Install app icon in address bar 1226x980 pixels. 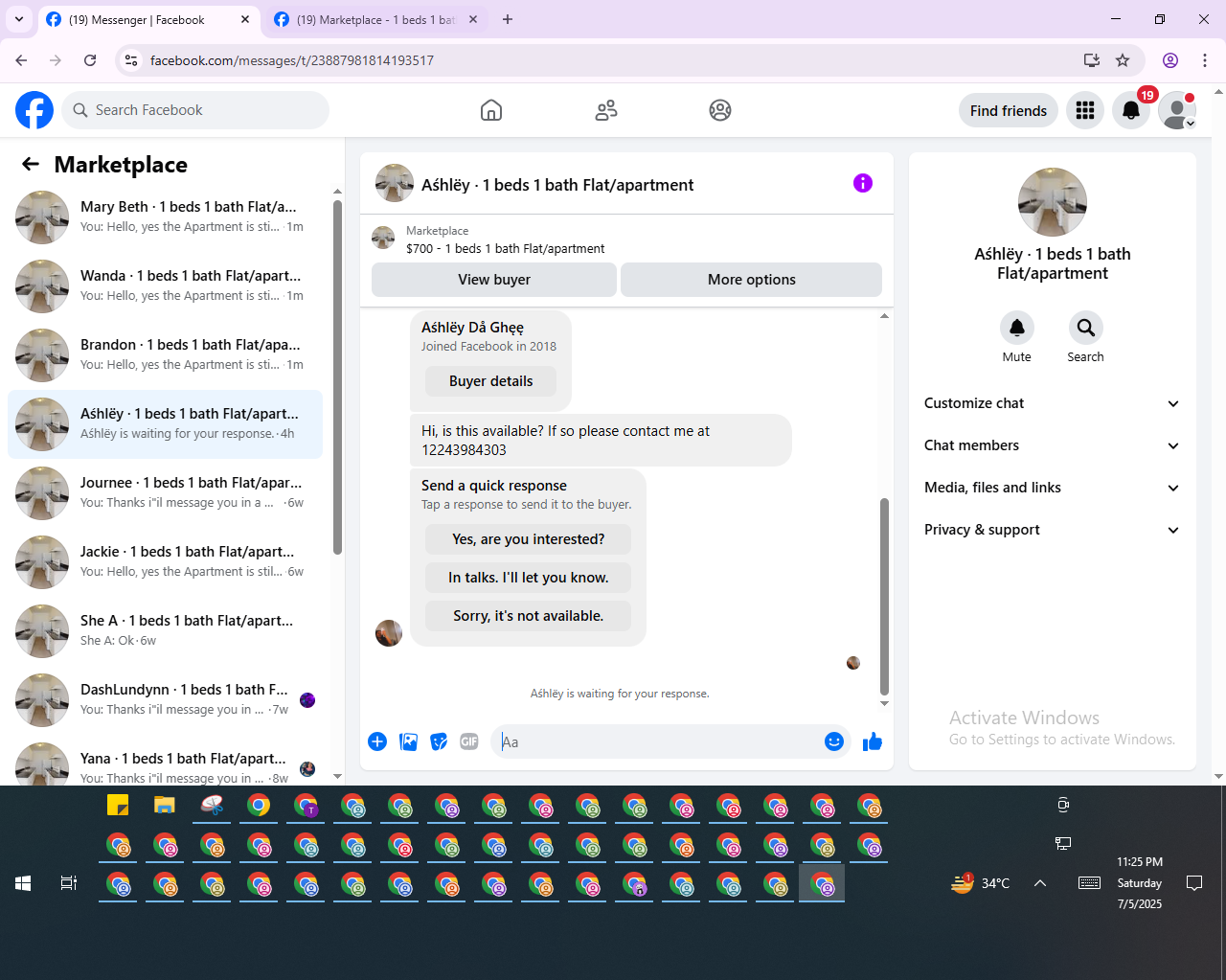(1091, 60)
